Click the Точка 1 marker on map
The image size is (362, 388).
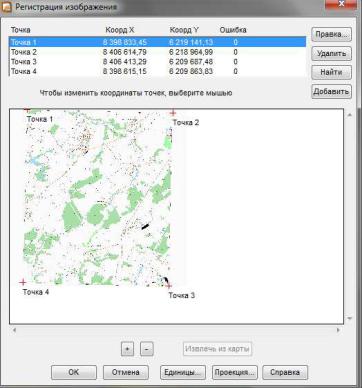[x=28, y=110]
